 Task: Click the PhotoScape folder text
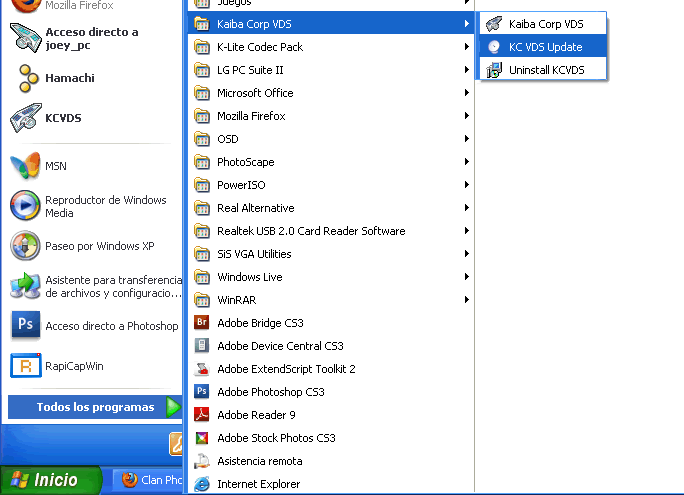pos(246,162)
